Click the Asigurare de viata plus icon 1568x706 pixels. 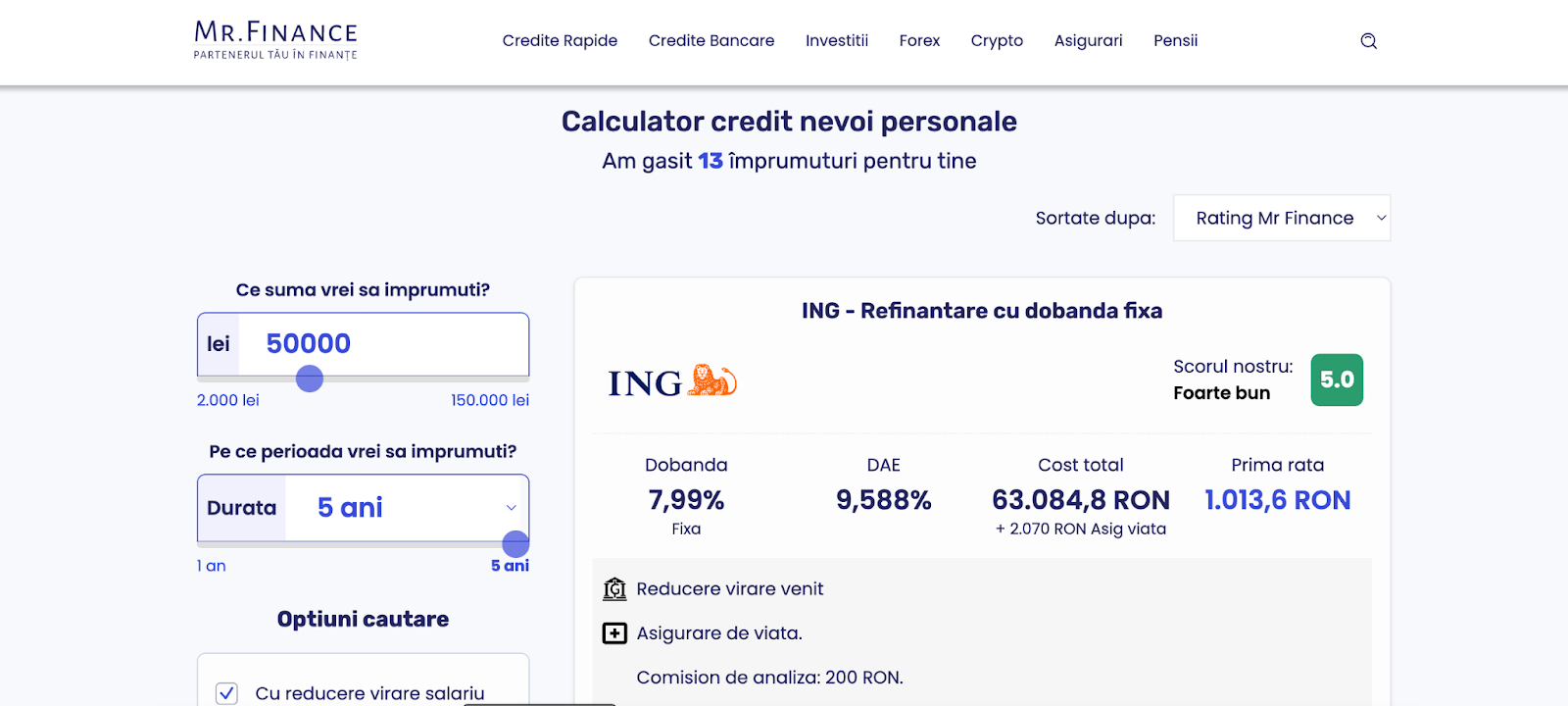614,633
